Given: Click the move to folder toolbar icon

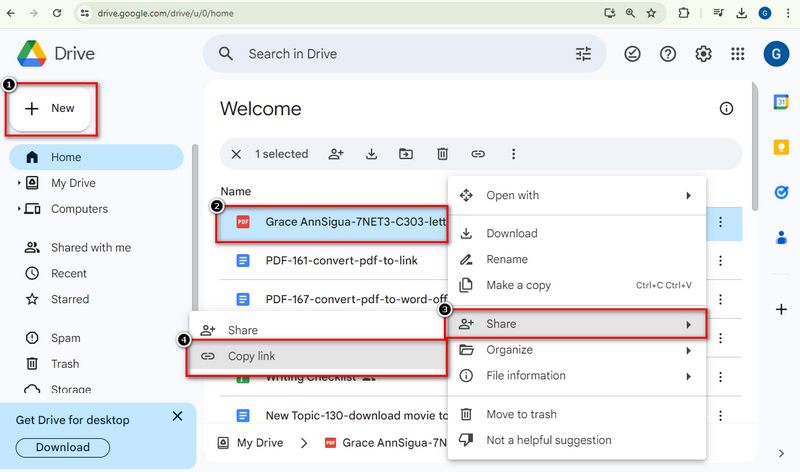Looking at the screenshot, I should pyautogui.click(x=406, y=154).
